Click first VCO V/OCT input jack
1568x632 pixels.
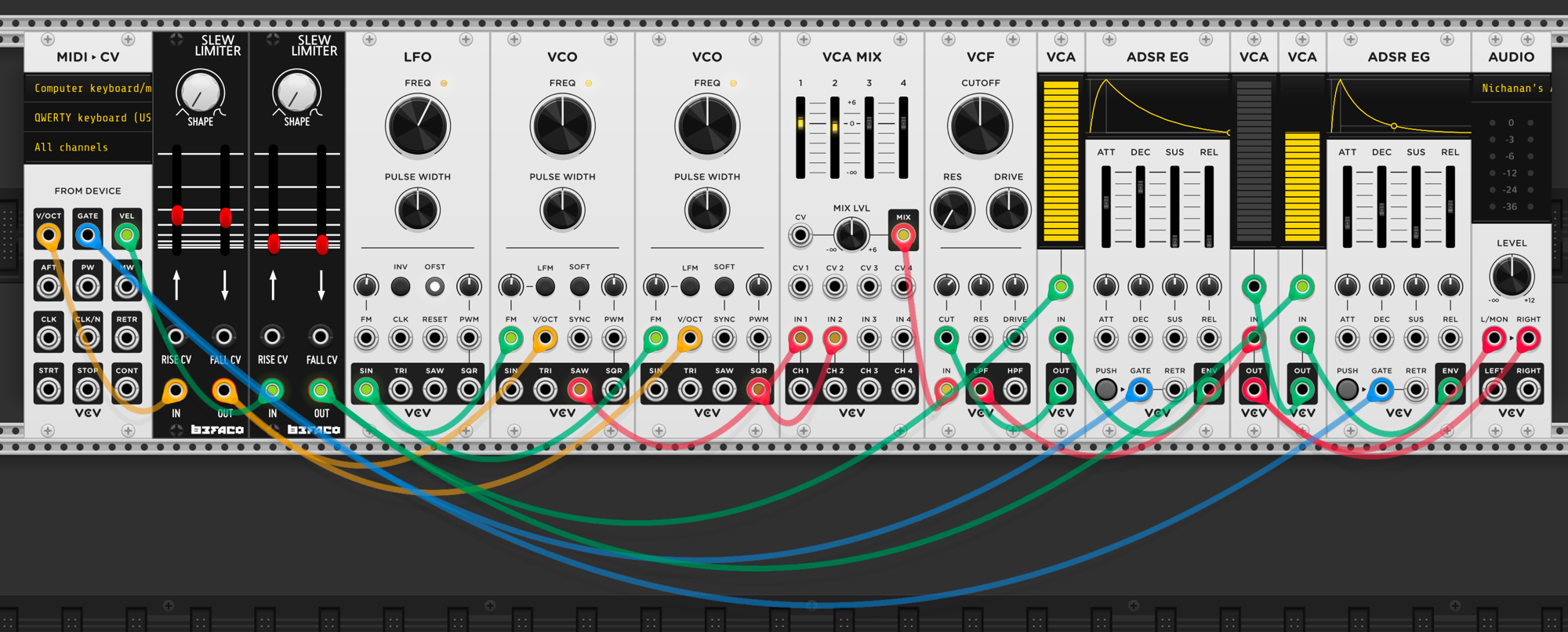[x=545, y=338]
